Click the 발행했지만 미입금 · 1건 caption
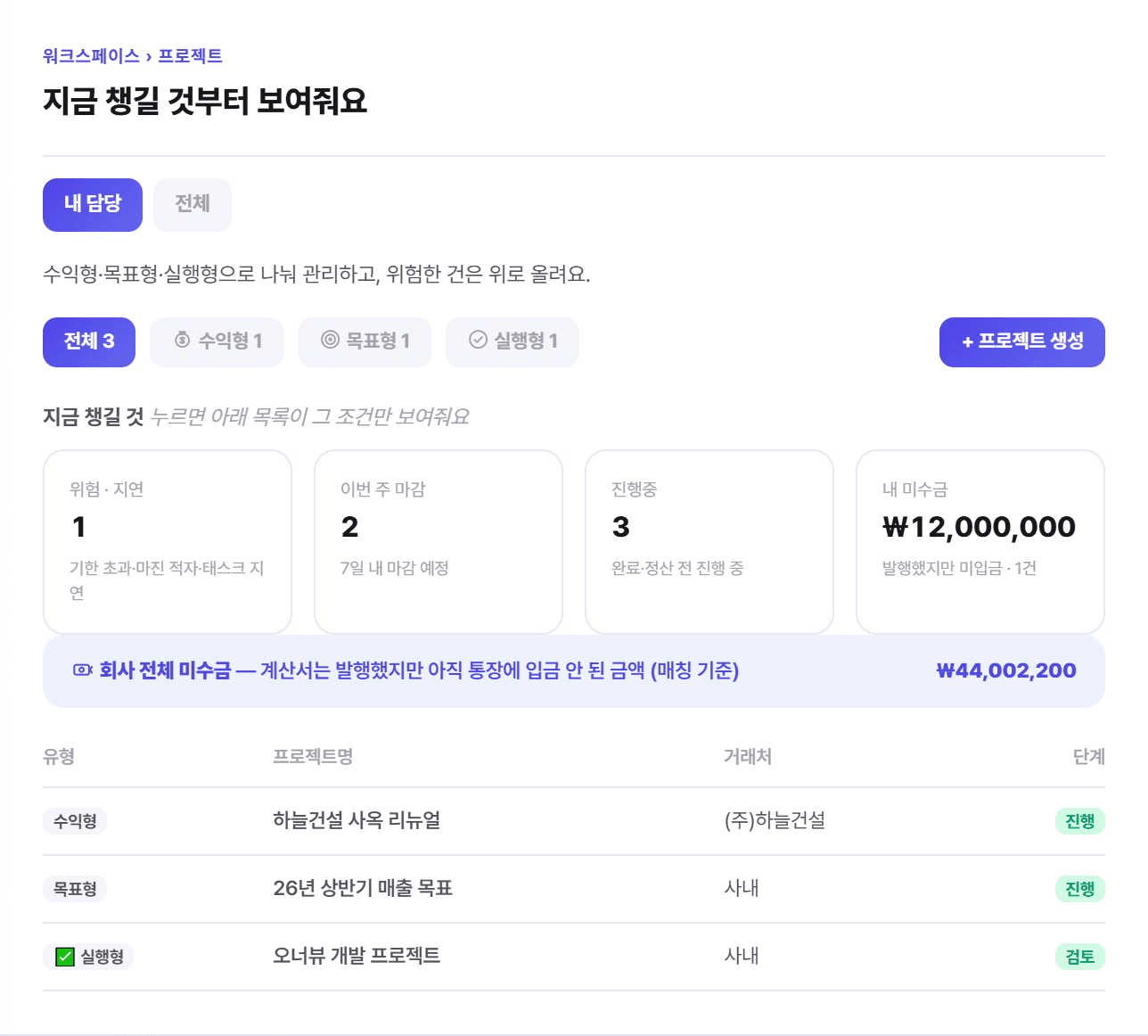This screenshot has width=1148, height=1036. 959,568
